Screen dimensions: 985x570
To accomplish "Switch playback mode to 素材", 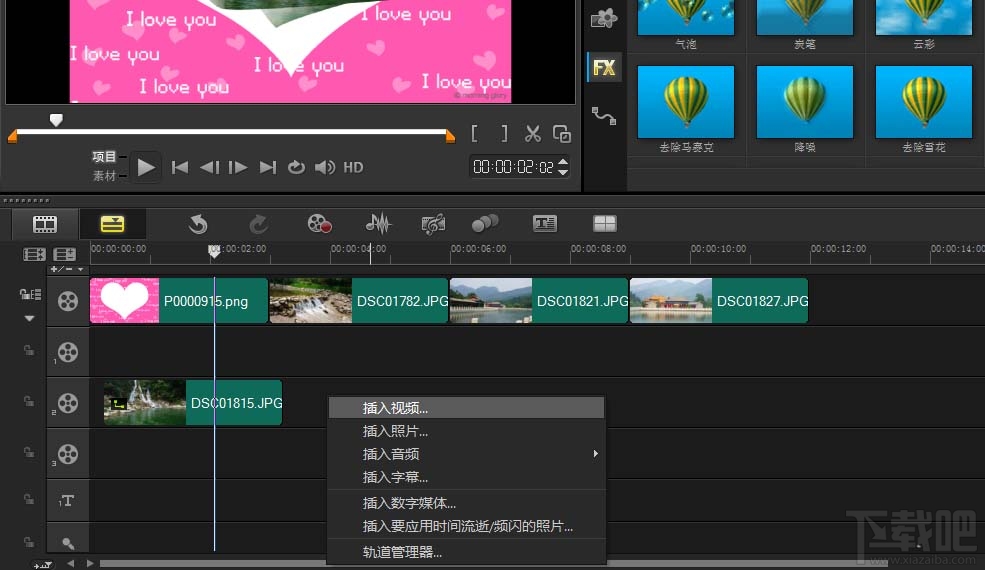I will pos(104,176).
